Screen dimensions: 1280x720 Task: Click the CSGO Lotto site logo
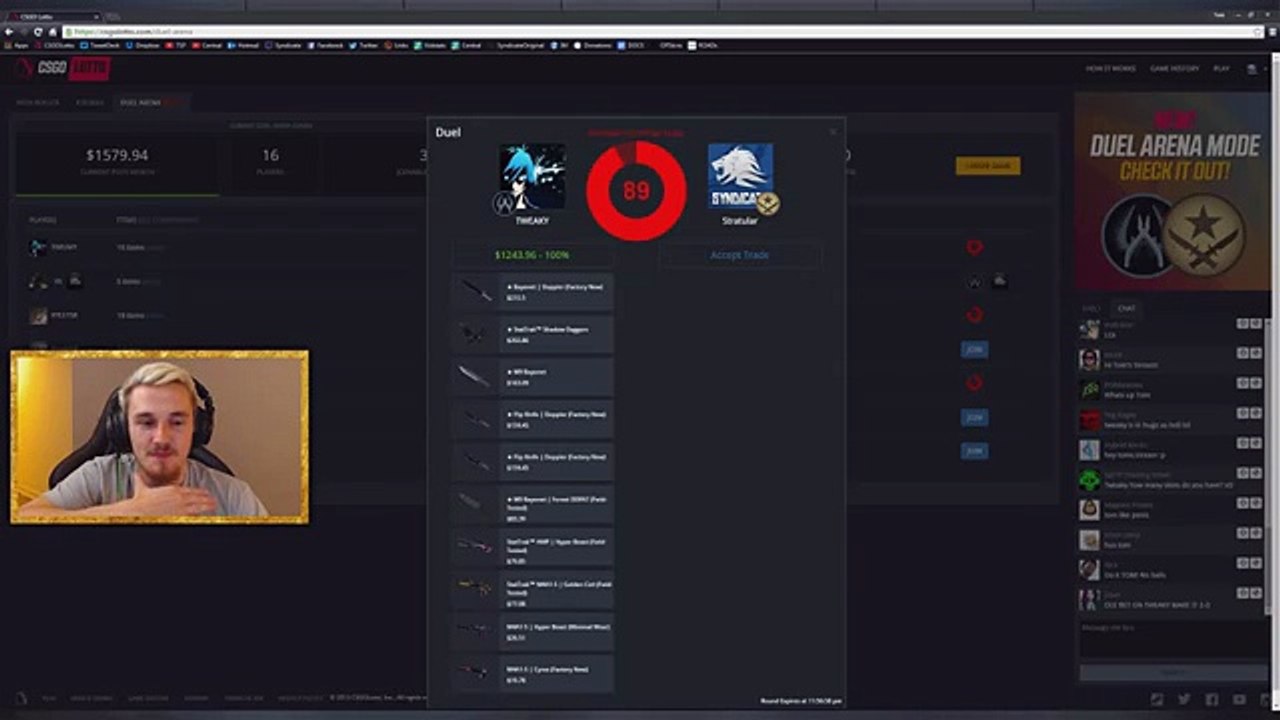point(63,69)
